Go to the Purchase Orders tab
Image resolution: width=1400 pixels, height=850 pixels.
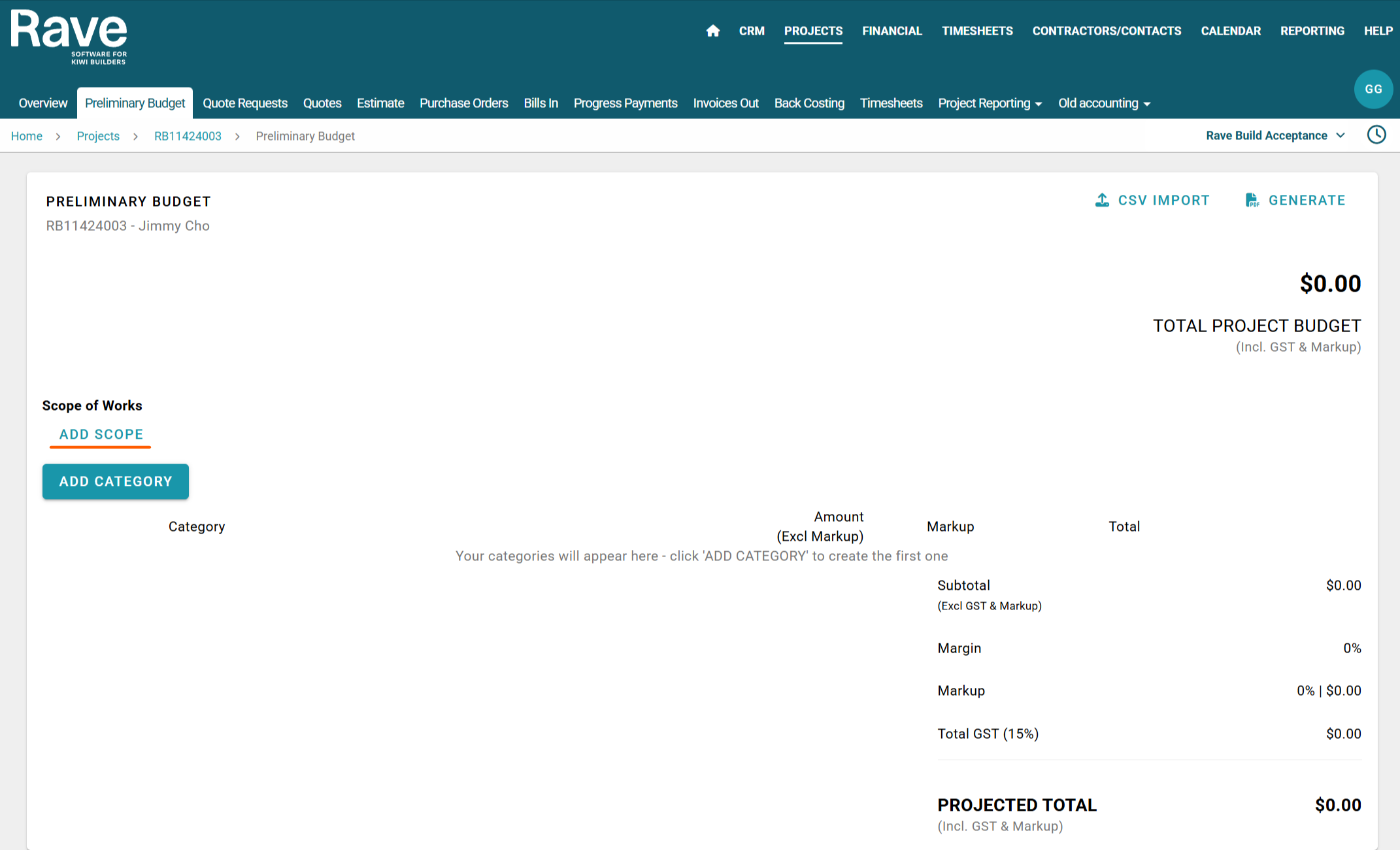tap(463, 103)
